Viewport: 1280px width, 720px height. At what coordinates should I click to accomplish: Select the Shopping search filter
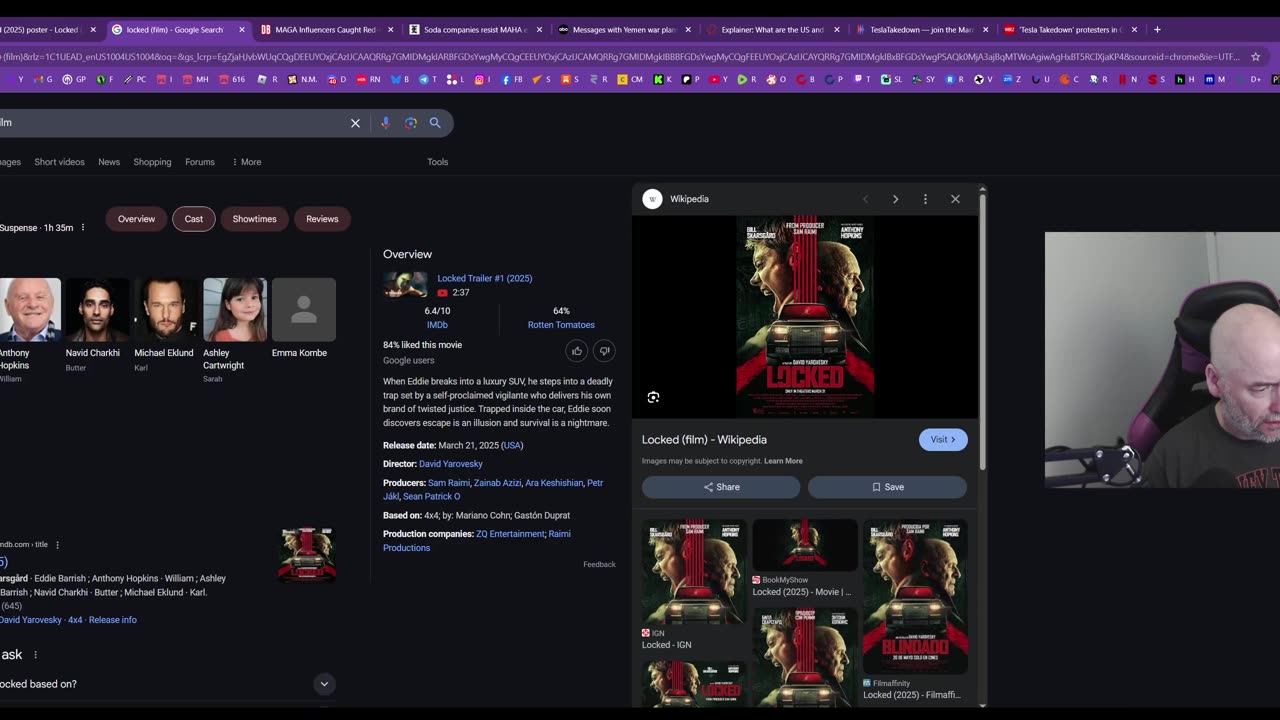tap(152, 162)
